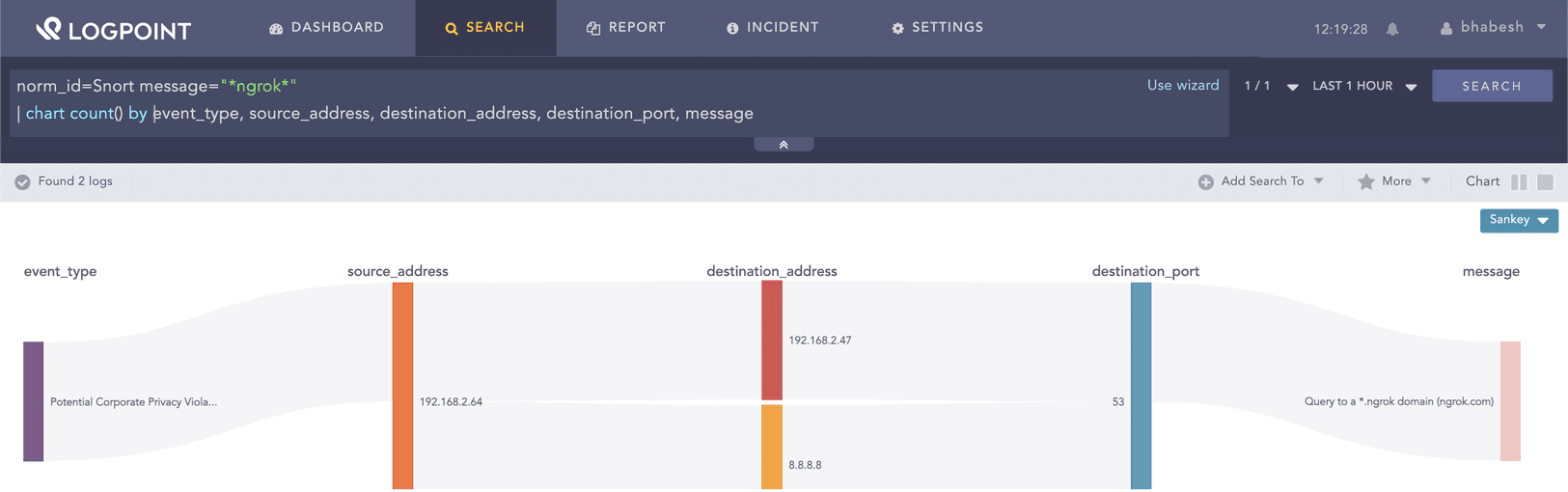This screenshot has width=1568, height=492.
Task: Click the plus icon beside Add Search To
Action: 1205,182
